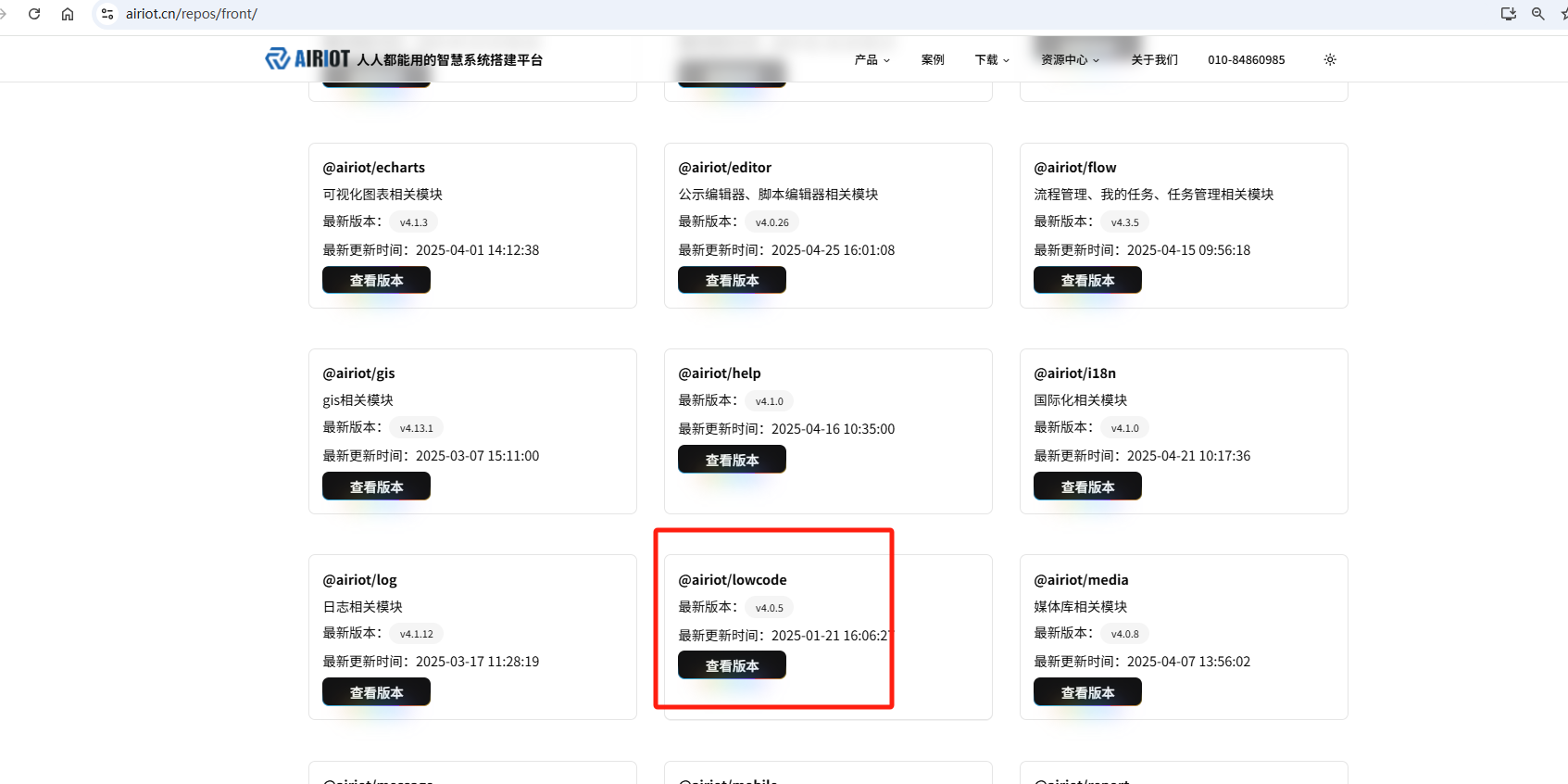Viewport: 1568px width, 784px height.
Task: Go to the browser home page icon
Action: (68, 14)
